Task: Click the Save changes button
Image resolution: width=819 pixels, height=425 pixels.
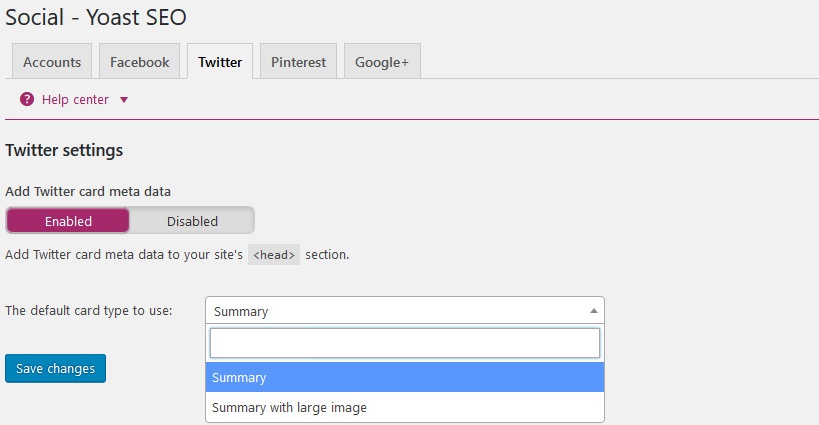Action: 55,368
